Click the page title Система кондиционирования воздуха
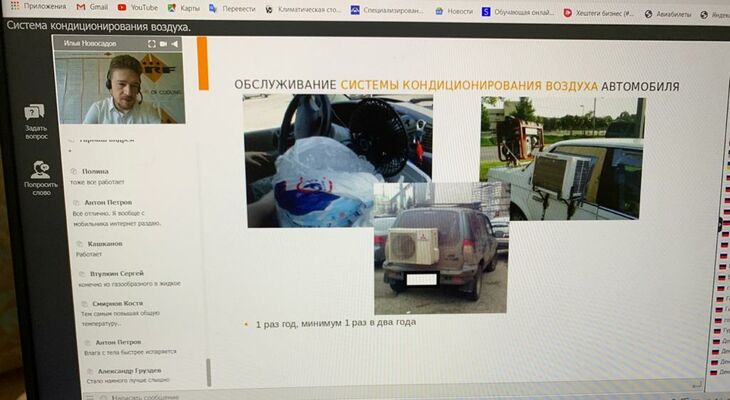Viewport: 730px width, 400px height. point(98,27)
